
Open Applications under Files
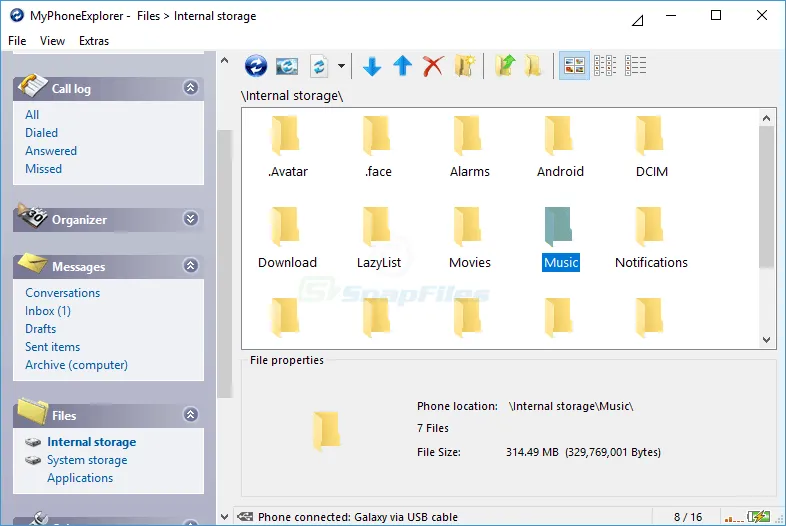click(80, 478)
